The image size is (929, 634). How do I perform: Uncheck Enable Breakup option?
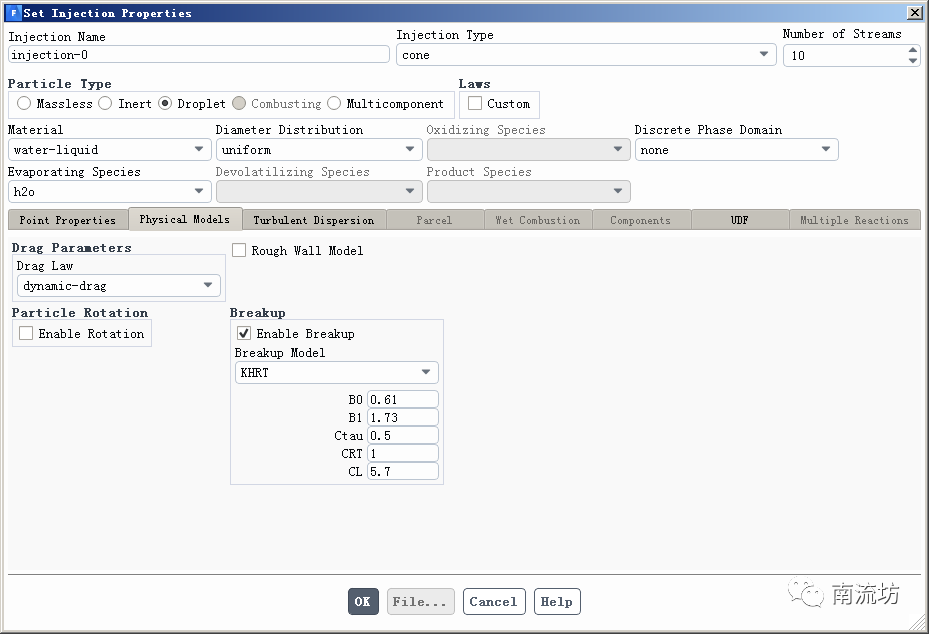pos(244,334)
